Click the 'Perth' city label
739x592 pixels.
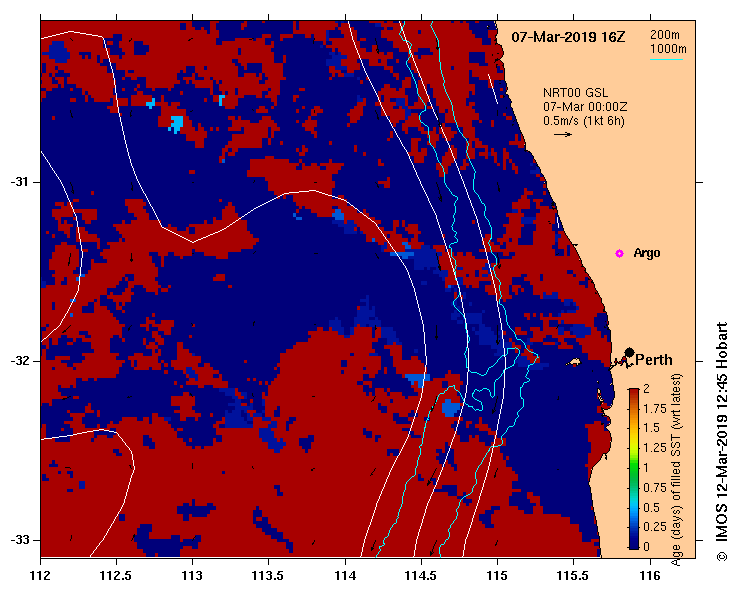[x=654, y=360]
